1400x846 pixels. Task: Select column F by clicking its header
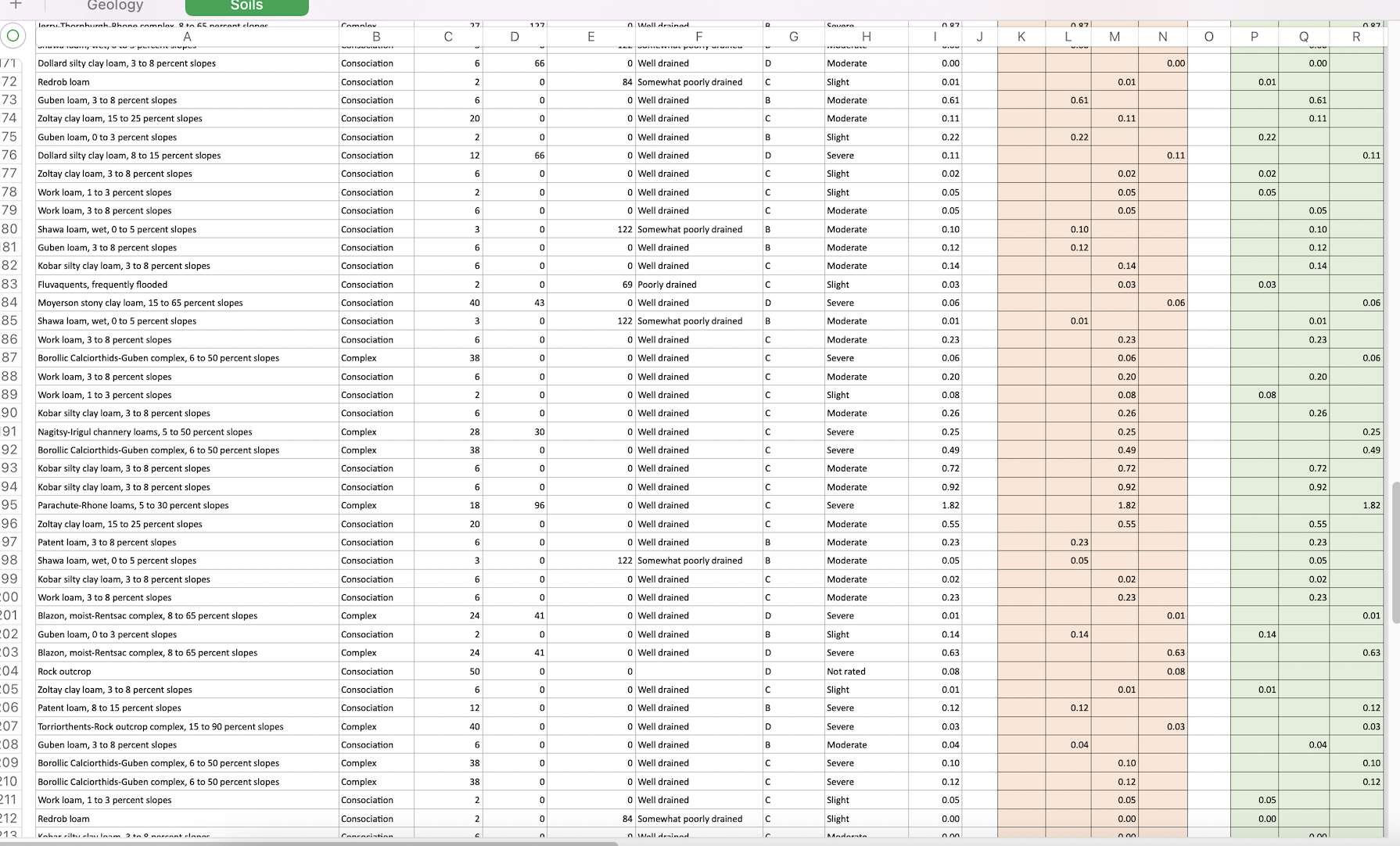[x=698, y=36]
